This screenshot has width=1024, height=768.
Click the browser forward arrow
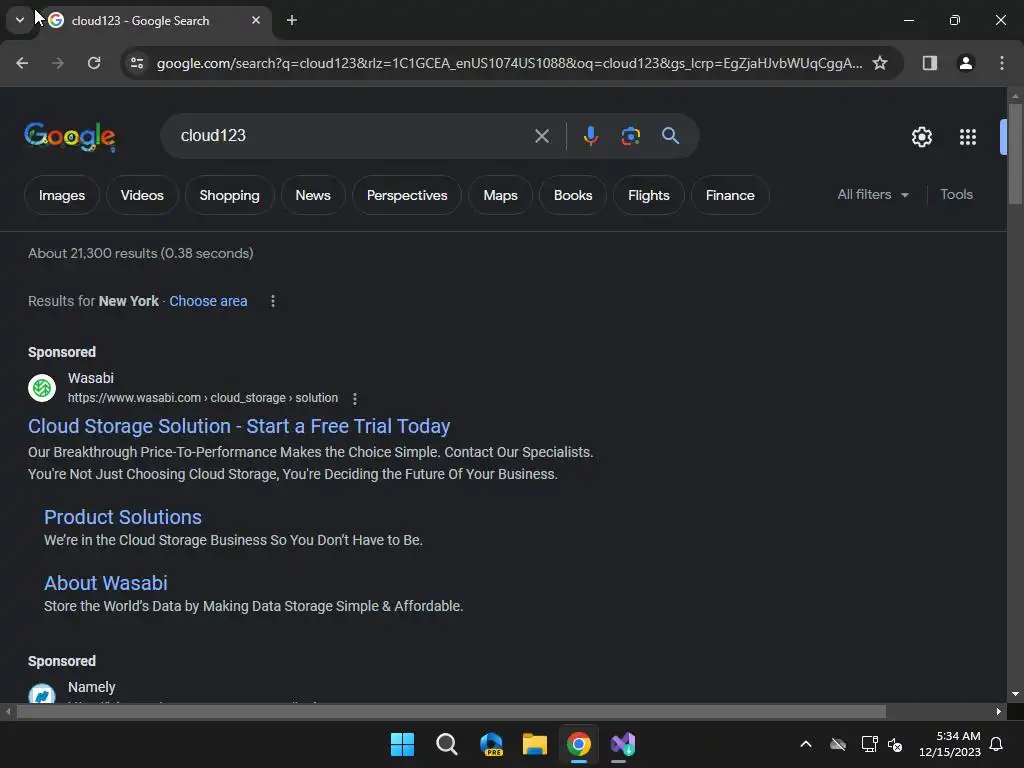[x=58, y=63]
